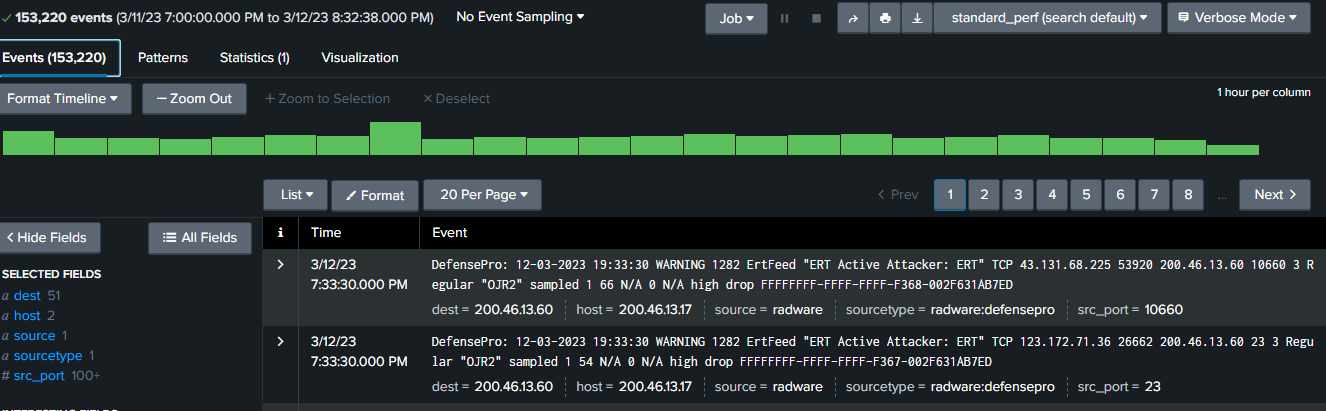The width and height of the screenshot is (1326, 411).
Task: Switch to the Statistics (1) tab
Action: [x=254, y=58]
